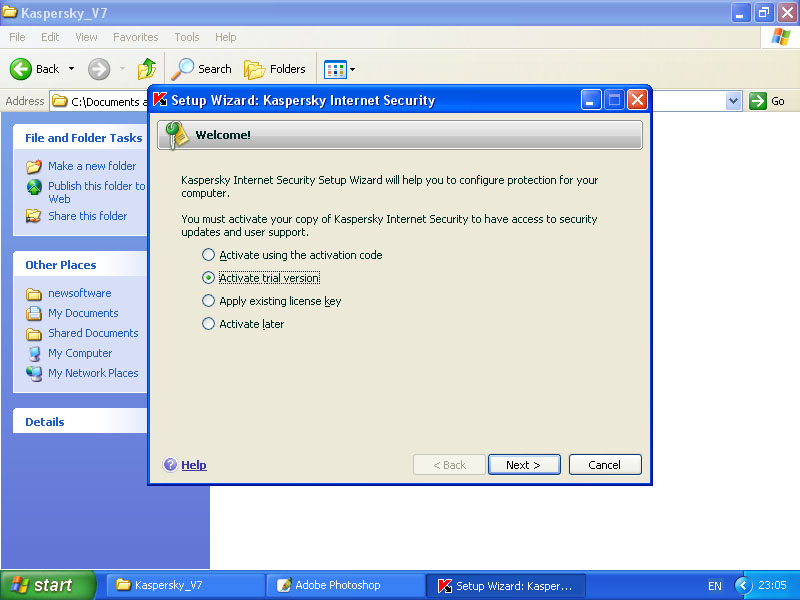Open the Favorites menu in Explorer
800x600 pixels.
(x=136, y=37)
